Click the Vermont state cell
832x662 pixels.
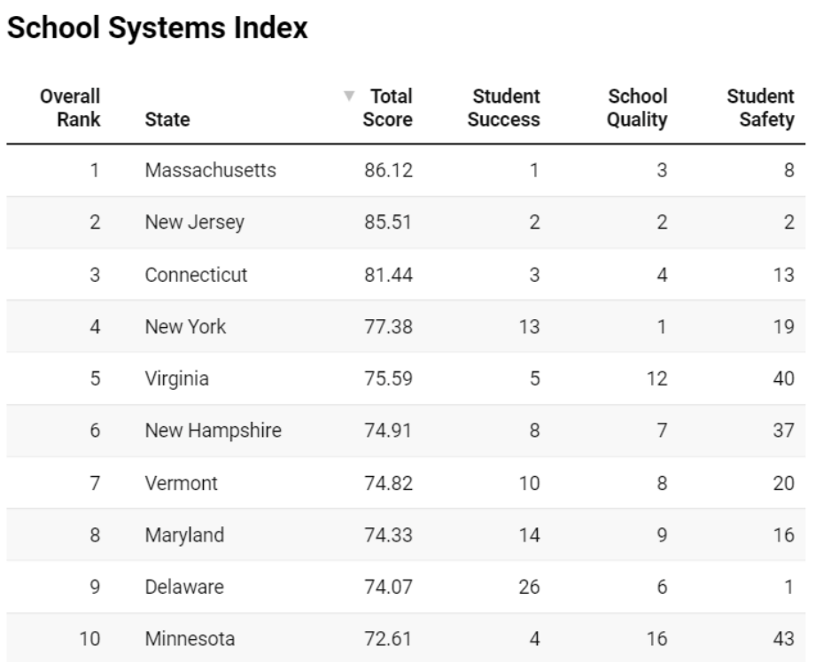point(181,483)
